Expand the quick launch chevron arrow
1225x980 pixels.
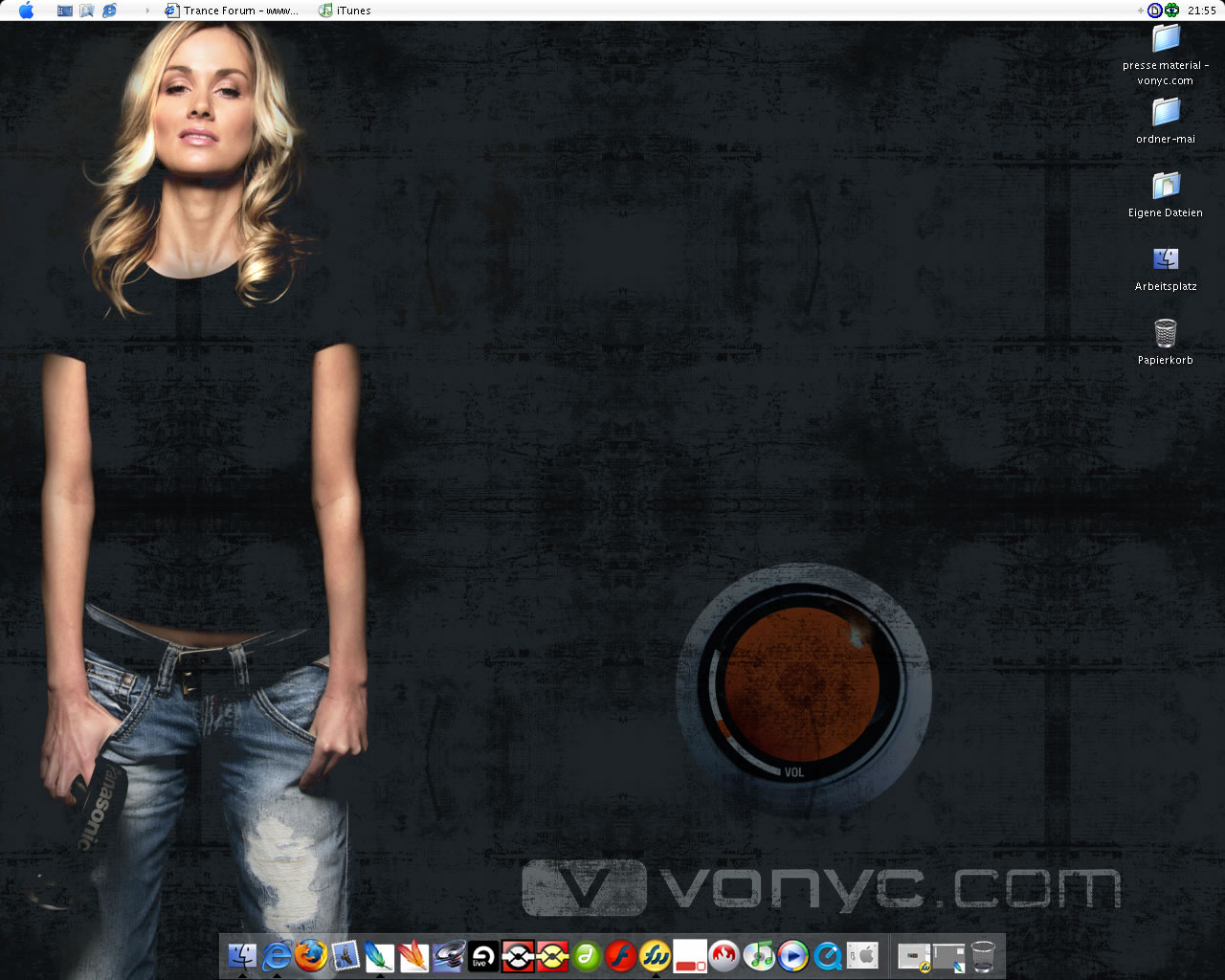pos(146,11)
